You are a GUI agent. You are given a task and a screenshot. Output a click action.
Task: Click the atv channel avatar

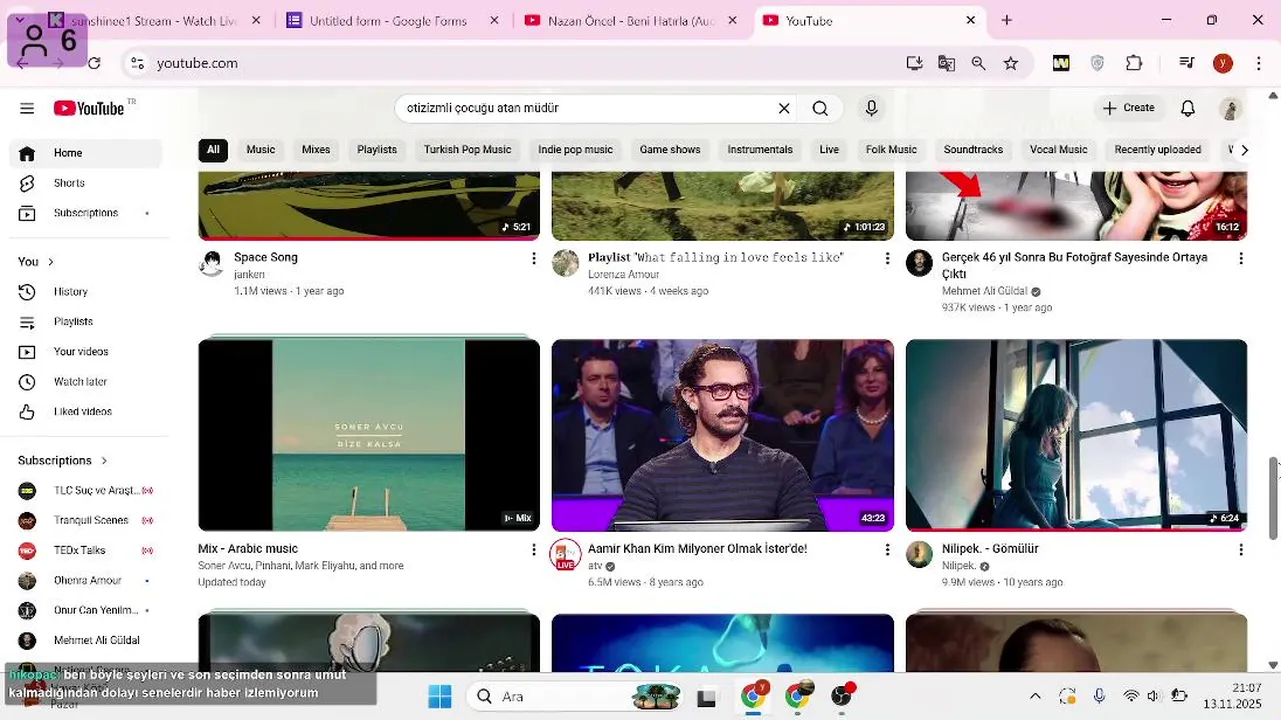click(565, 554)
